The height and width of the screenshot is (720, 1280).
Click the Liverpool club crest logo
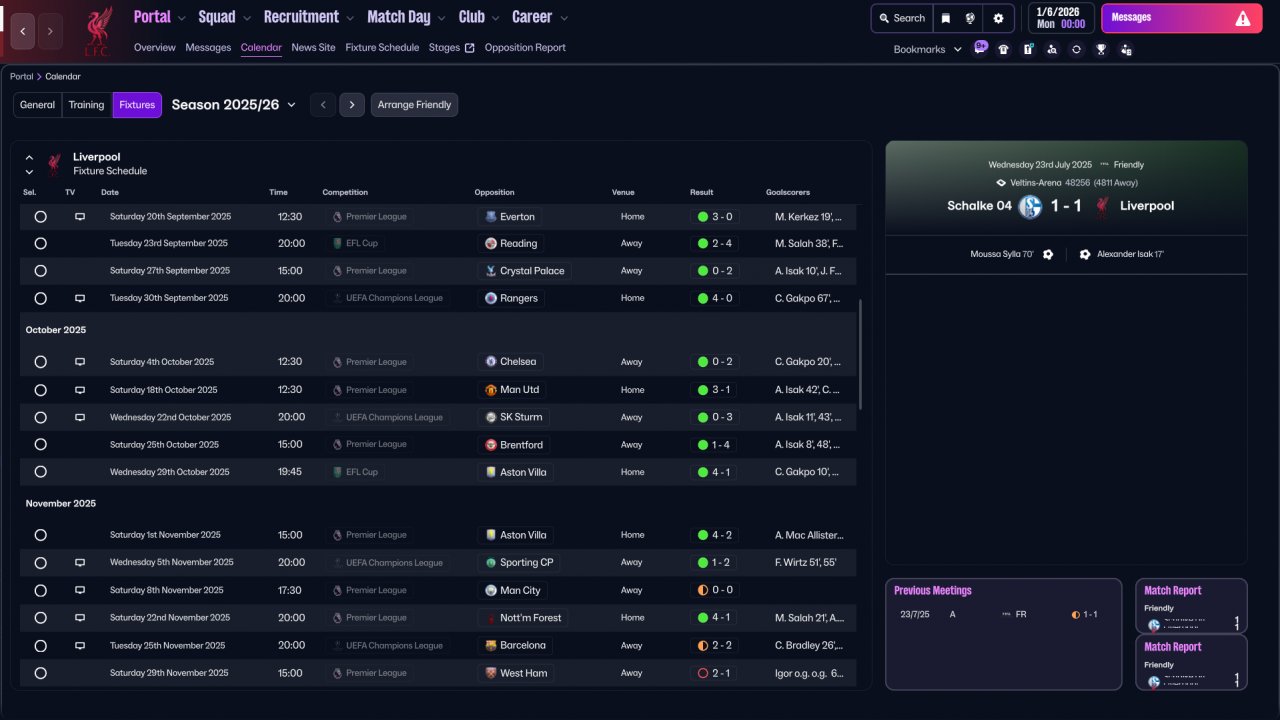coord(98,30)
